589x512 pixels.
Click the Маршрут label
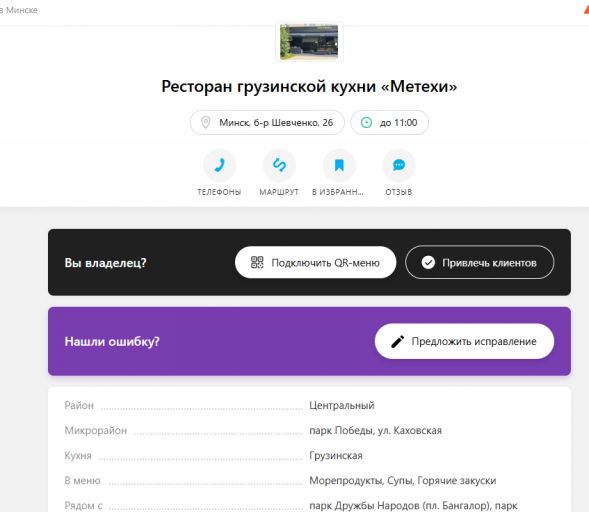279,192
